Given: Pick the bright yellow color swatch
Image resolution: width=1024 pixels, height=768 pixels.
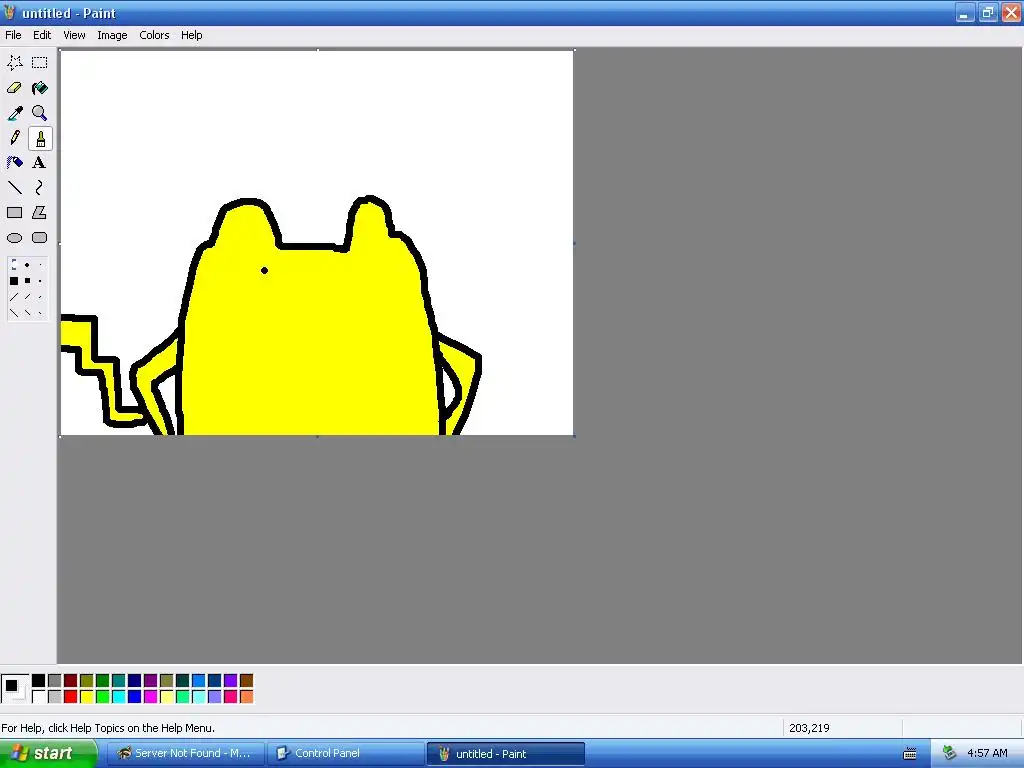Looking at the screenshot, I should [86, 697].
